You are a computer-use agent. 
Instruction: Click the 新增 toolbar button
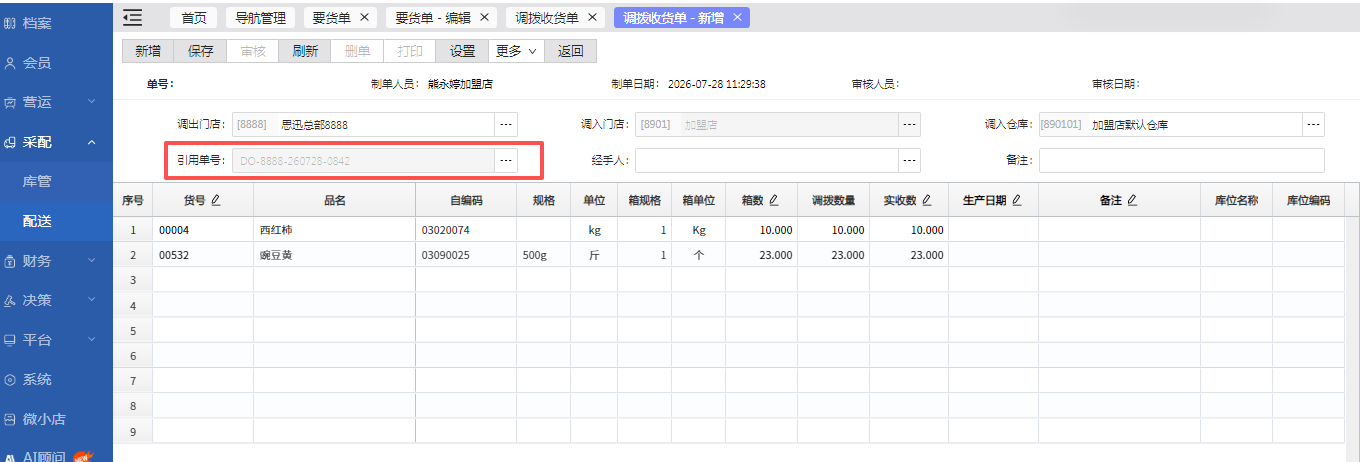tap(148, 51)
